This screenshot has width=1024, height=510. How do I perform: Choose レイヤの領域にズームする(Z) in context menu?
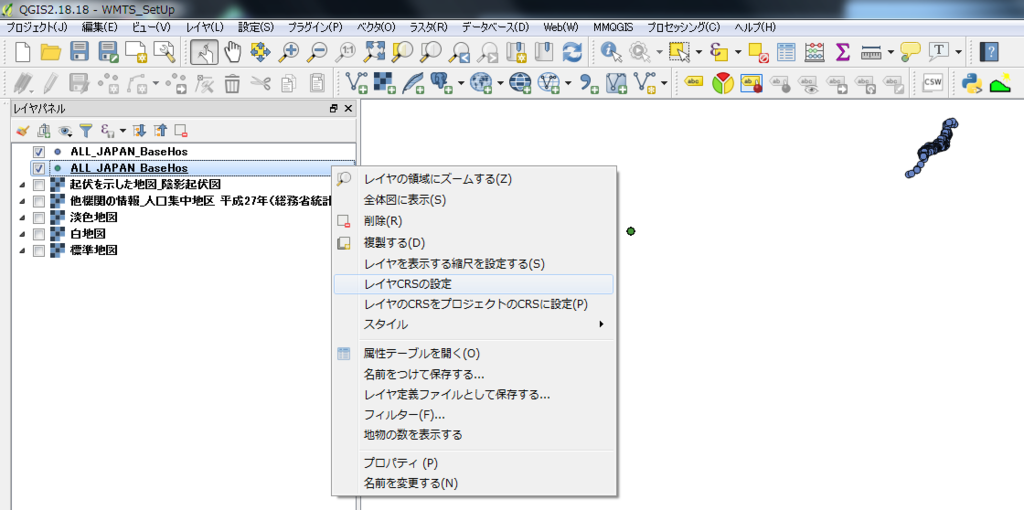click(x=473, y=179)
